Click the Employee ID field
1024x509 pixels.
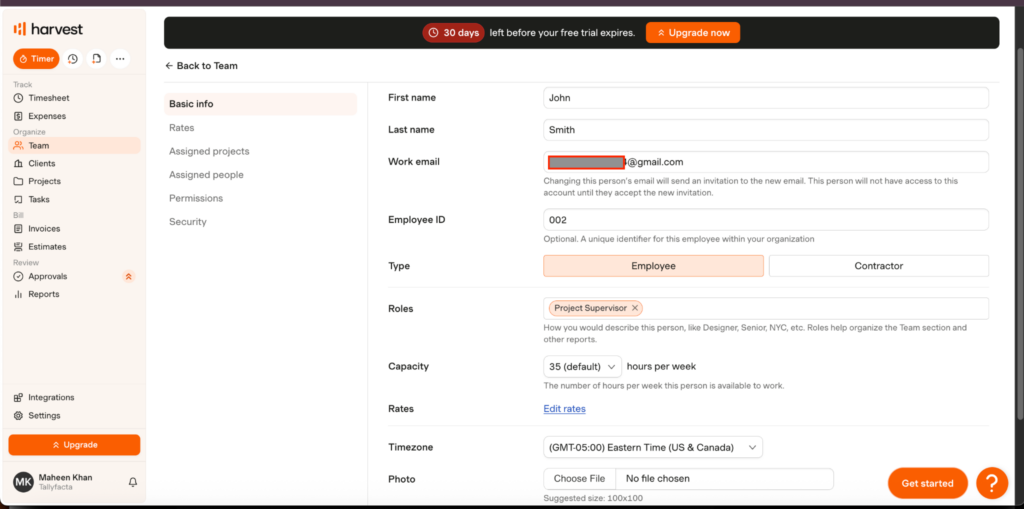[766, 220]
